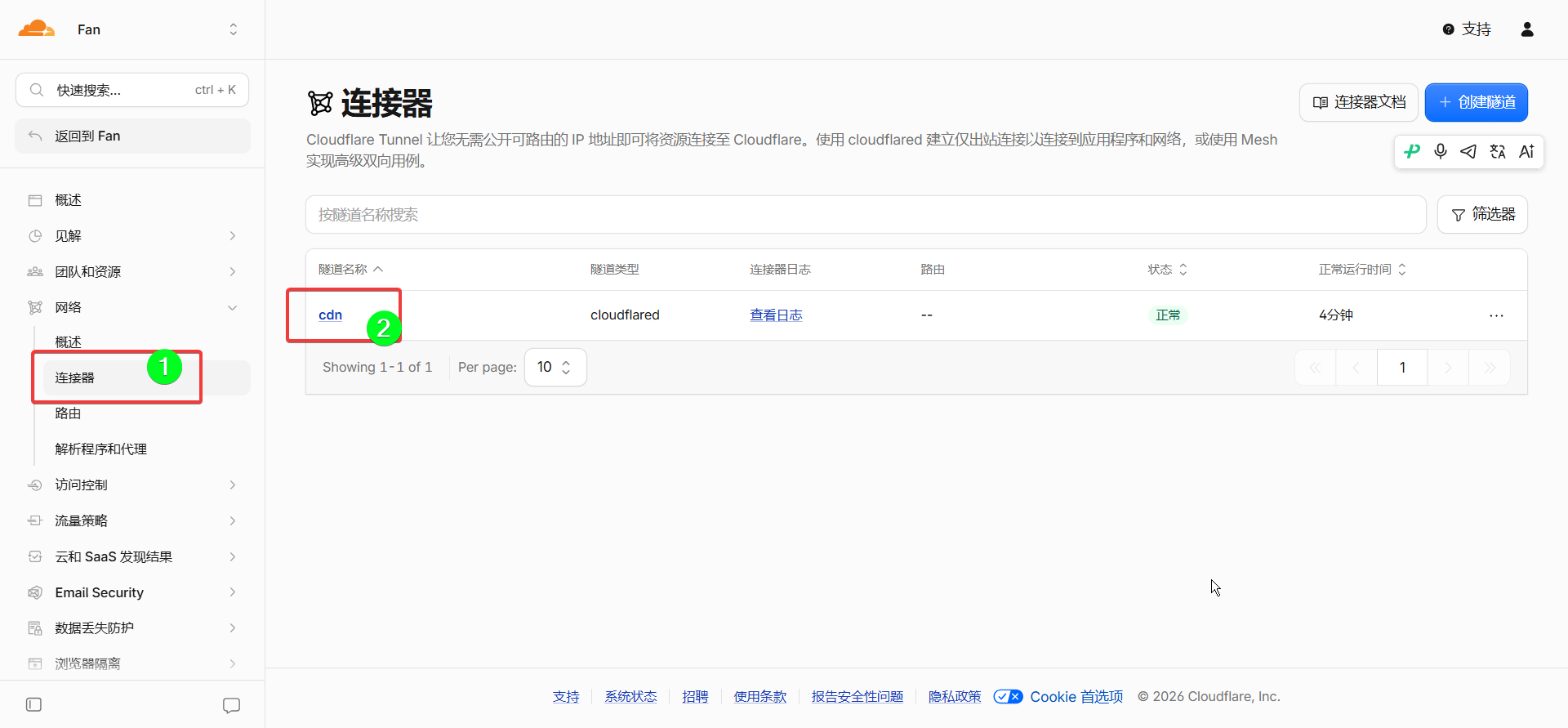The height and width of the screenshot is (728, 1568).
Task: Go to next page of results
Action: click(x=1448, y=368)
